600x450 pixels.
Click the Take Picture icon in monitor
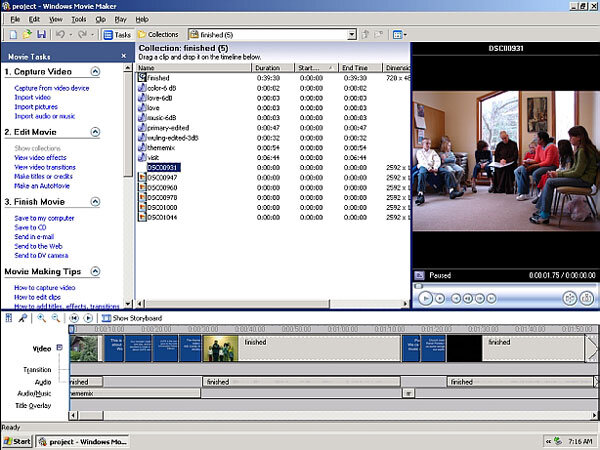[587, 298]
